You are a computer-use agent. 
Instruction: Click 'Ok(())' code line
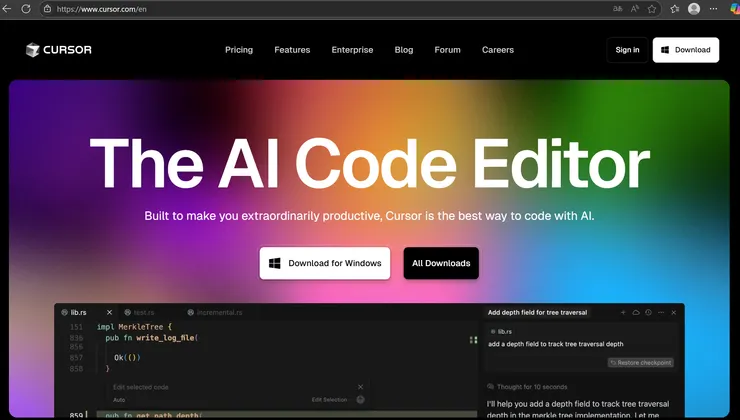[127, 357]
